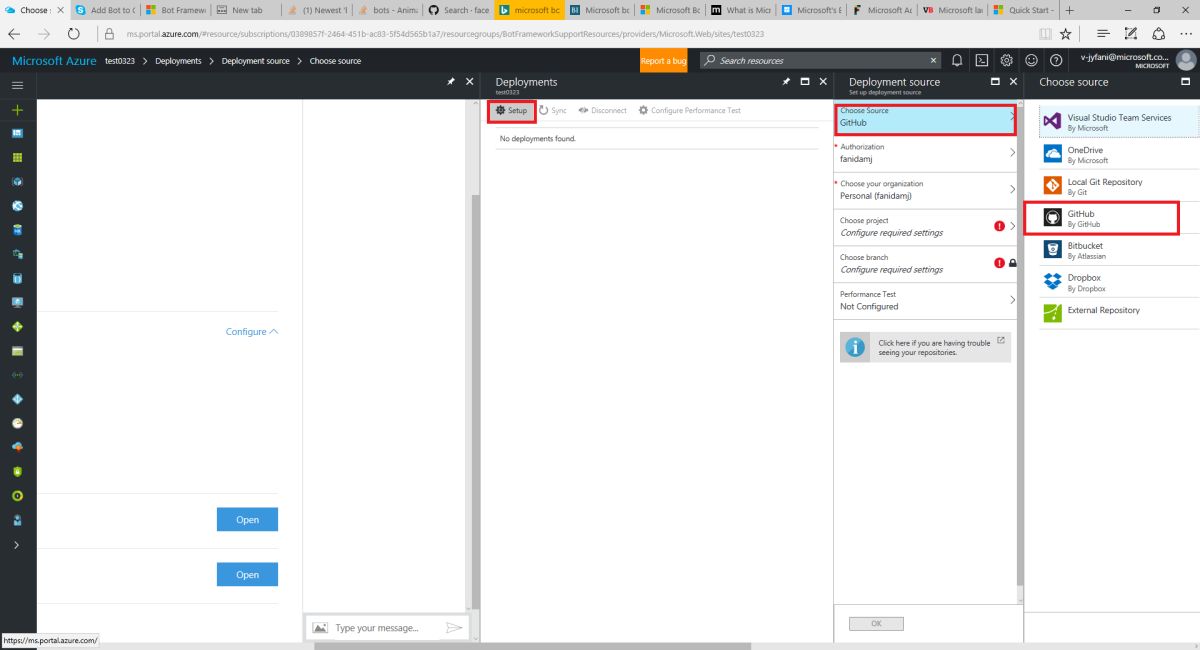Screen dimensions: 1200x650
Task: Open Choose project required settings row
Action: [926, 227]
